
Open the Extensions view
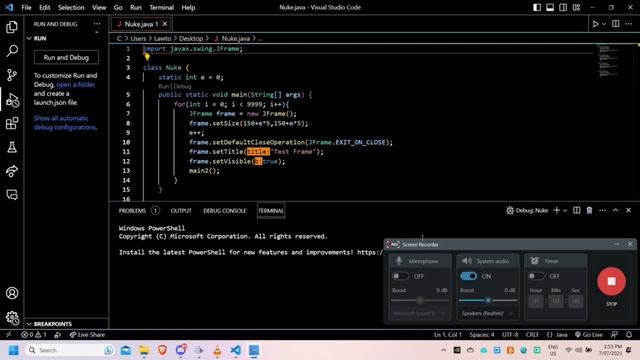tap(12, 123)
